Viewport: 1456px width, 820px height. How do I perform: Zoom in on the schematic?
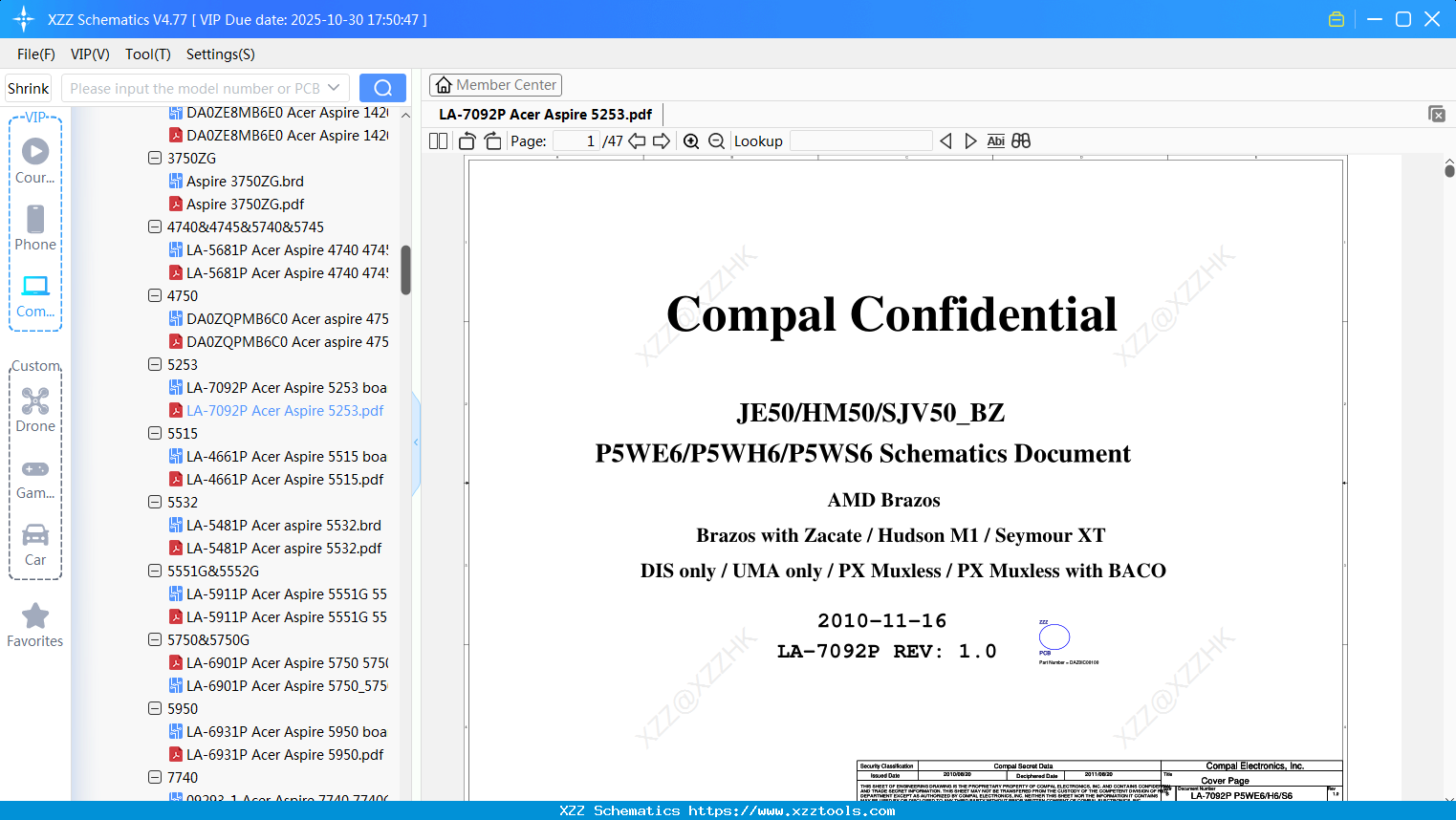coord(691,141)
